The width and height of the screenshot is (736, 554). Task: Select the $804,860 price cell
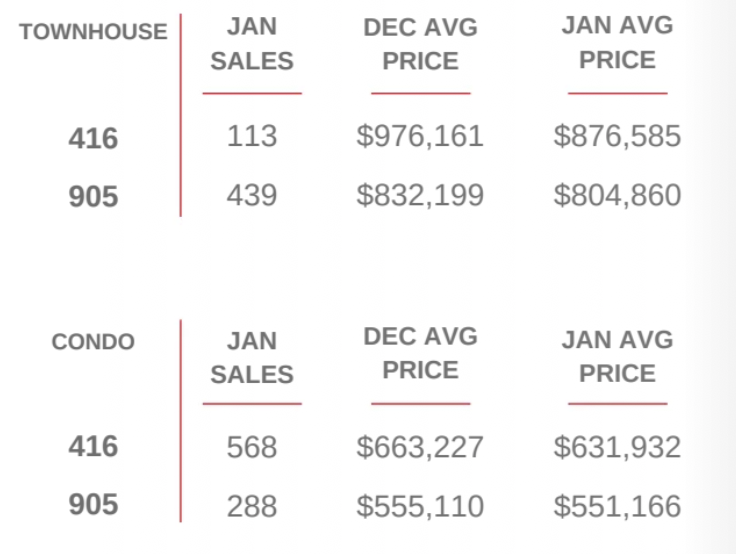pos(617,195)
